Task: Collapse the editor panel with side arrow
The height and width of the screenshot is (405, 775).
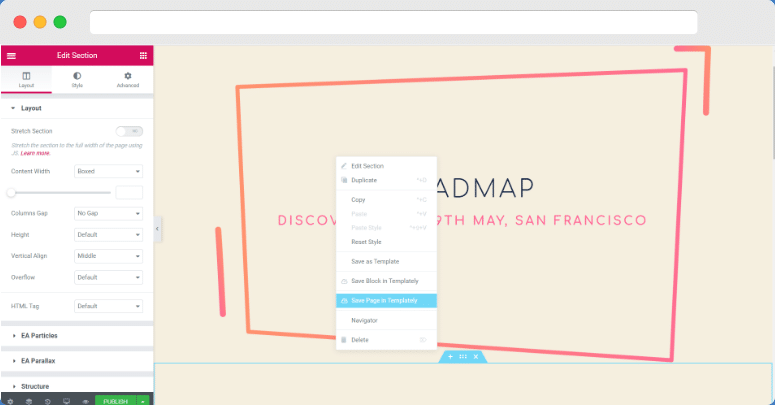Action: click(157, 229)
